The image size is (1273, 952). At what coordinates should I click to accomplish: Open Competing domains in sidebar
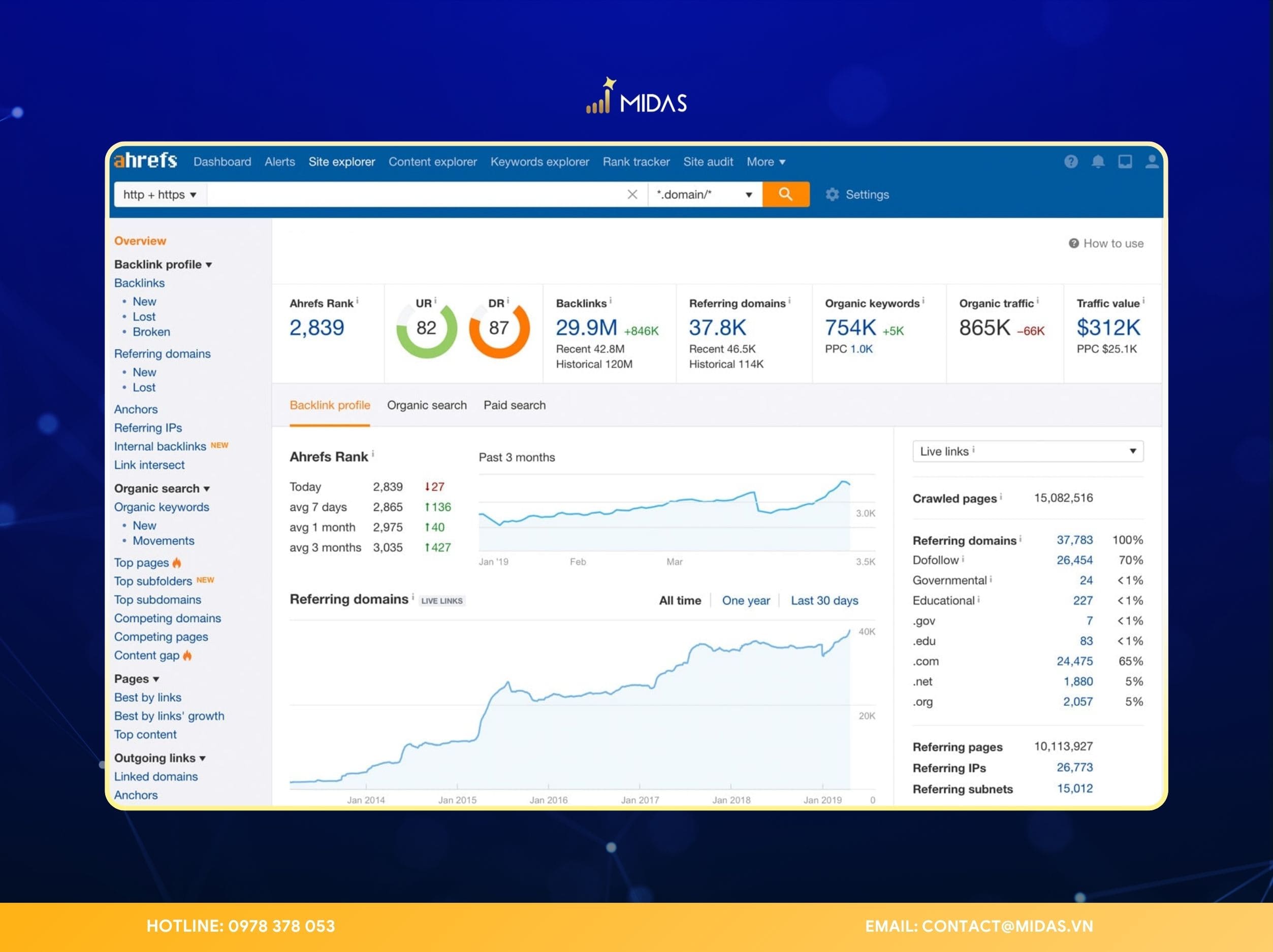tap(168, 618)
